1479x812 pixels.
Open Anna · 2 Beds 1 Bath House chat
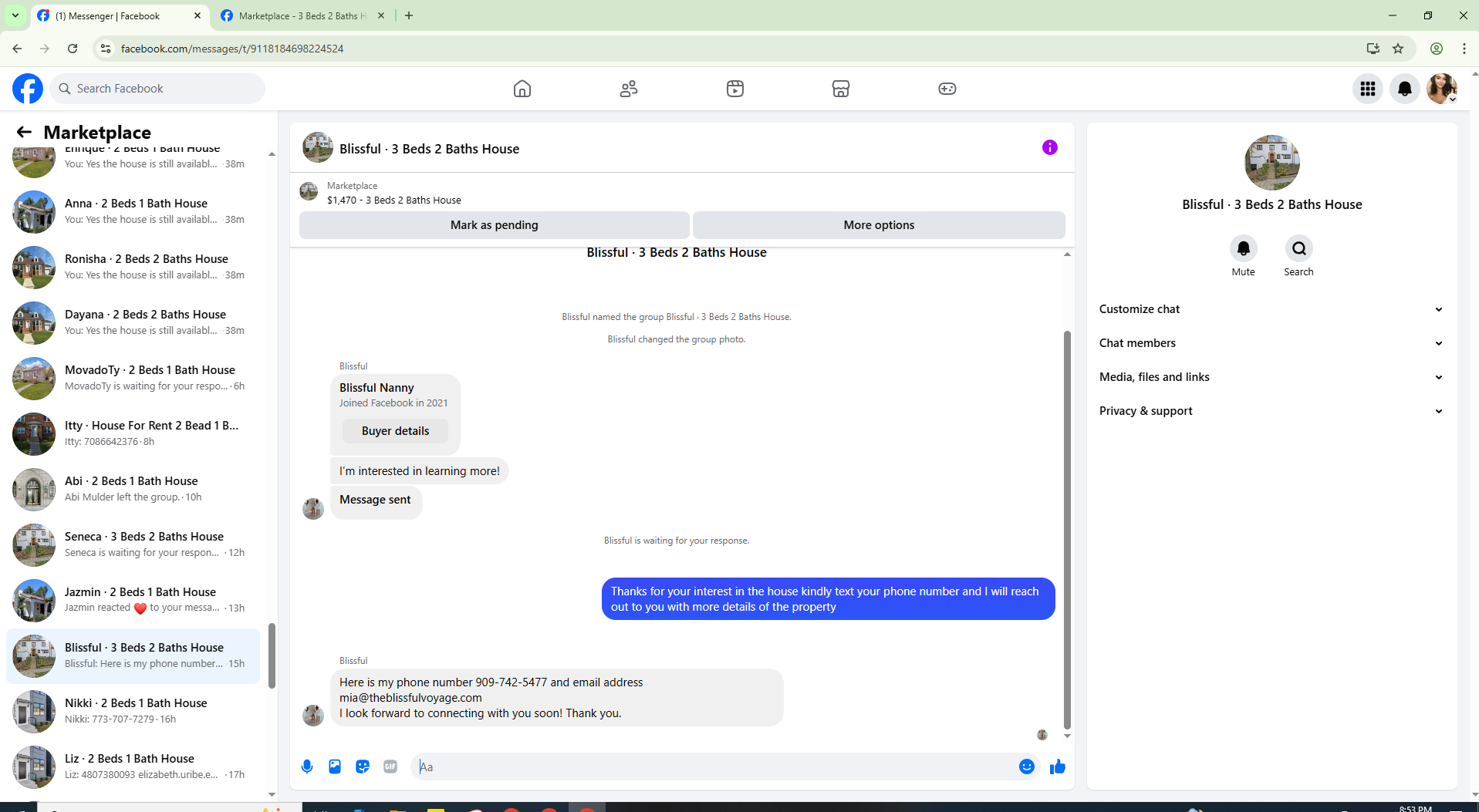pyautogui.click(x=133, y=211)
